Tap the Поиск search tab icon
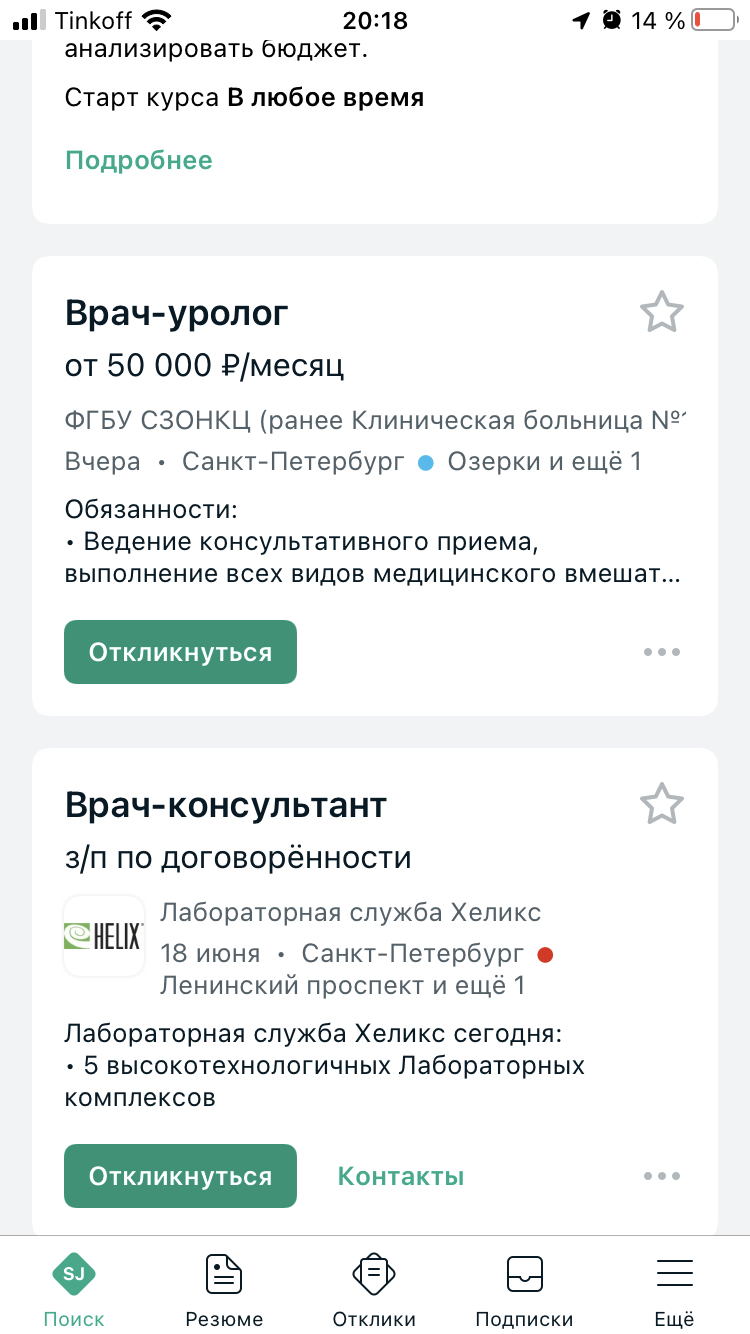 coord(74,1274)
